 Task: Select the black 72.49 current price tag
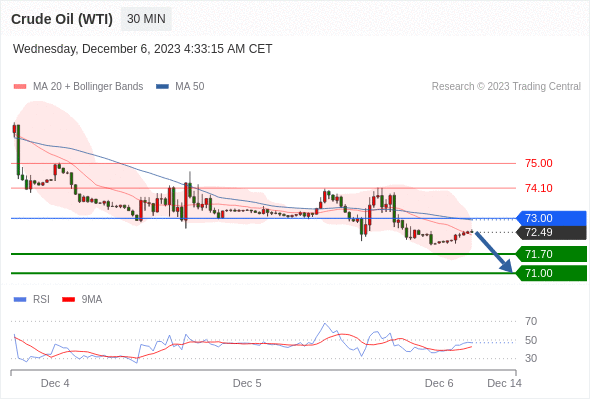pyautogui.click(x=552, y=232)
